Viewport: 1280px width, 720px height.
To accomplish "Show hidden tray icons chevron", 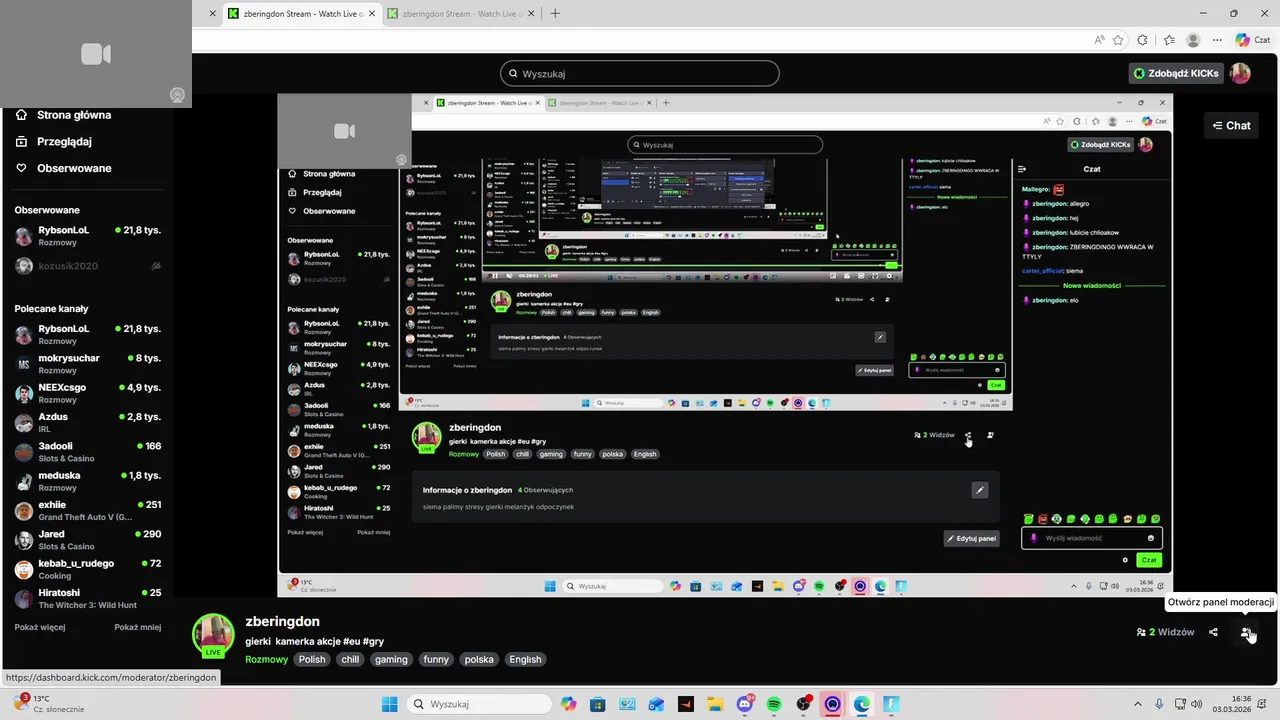I will pyautogui.click(x=1137, y=704).
